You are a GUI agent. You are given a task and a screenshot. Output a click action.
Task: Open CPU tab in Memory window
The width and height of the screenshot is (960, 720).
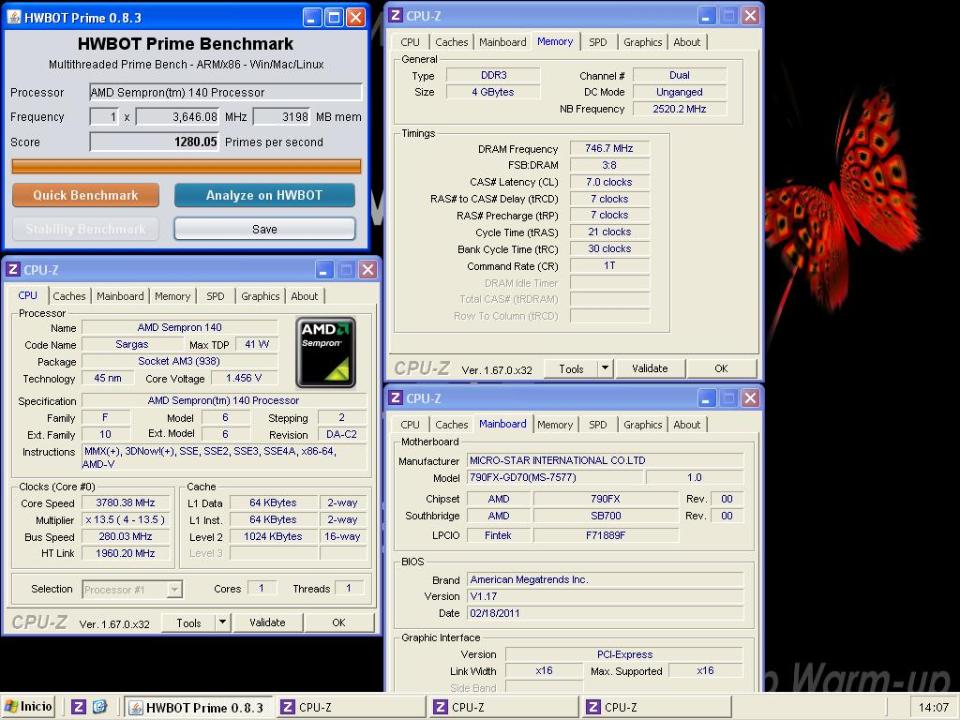(410, 42)
